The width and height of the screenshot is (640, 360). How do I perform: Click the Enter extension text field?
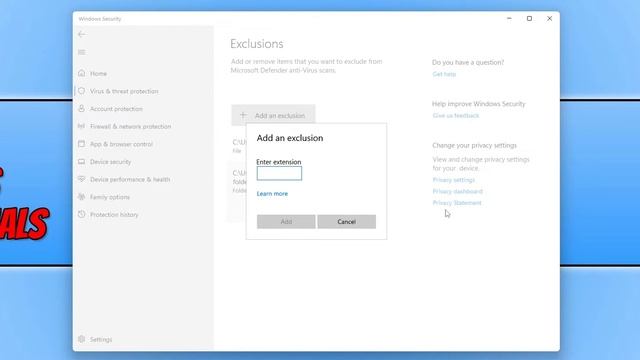click(279, 173)
